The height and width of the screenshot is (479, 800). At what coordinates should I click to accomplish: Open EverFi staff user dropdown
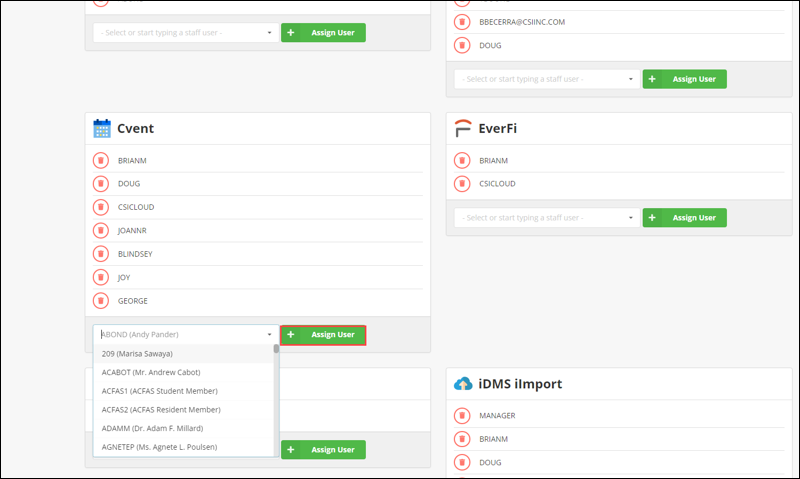point(546,217)
